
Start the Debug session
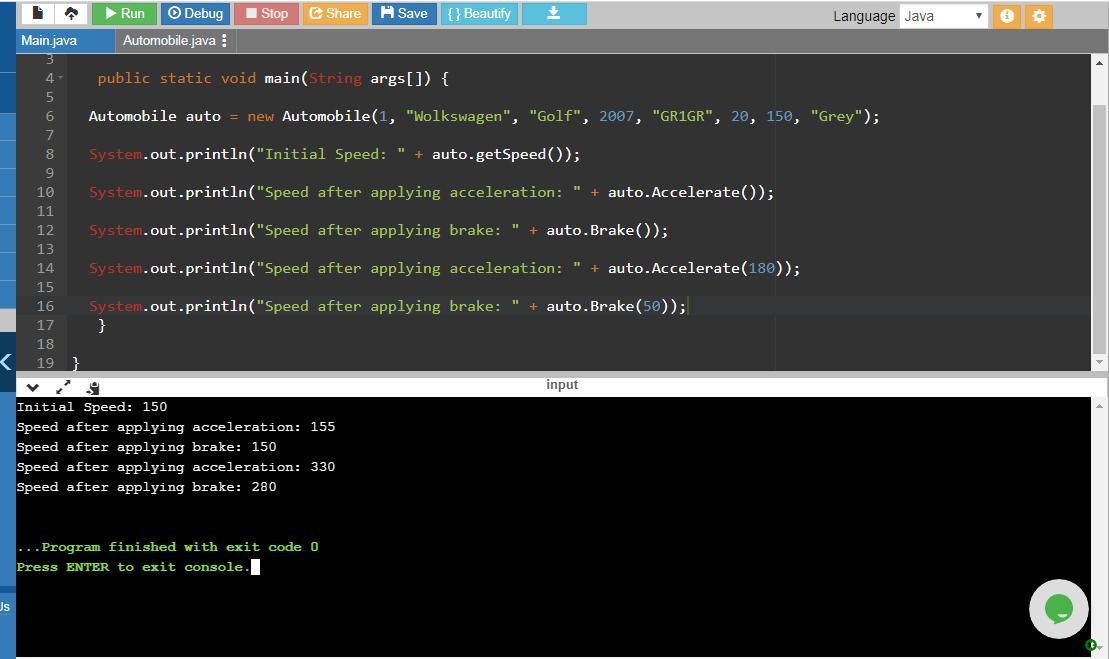pos(195,14)
